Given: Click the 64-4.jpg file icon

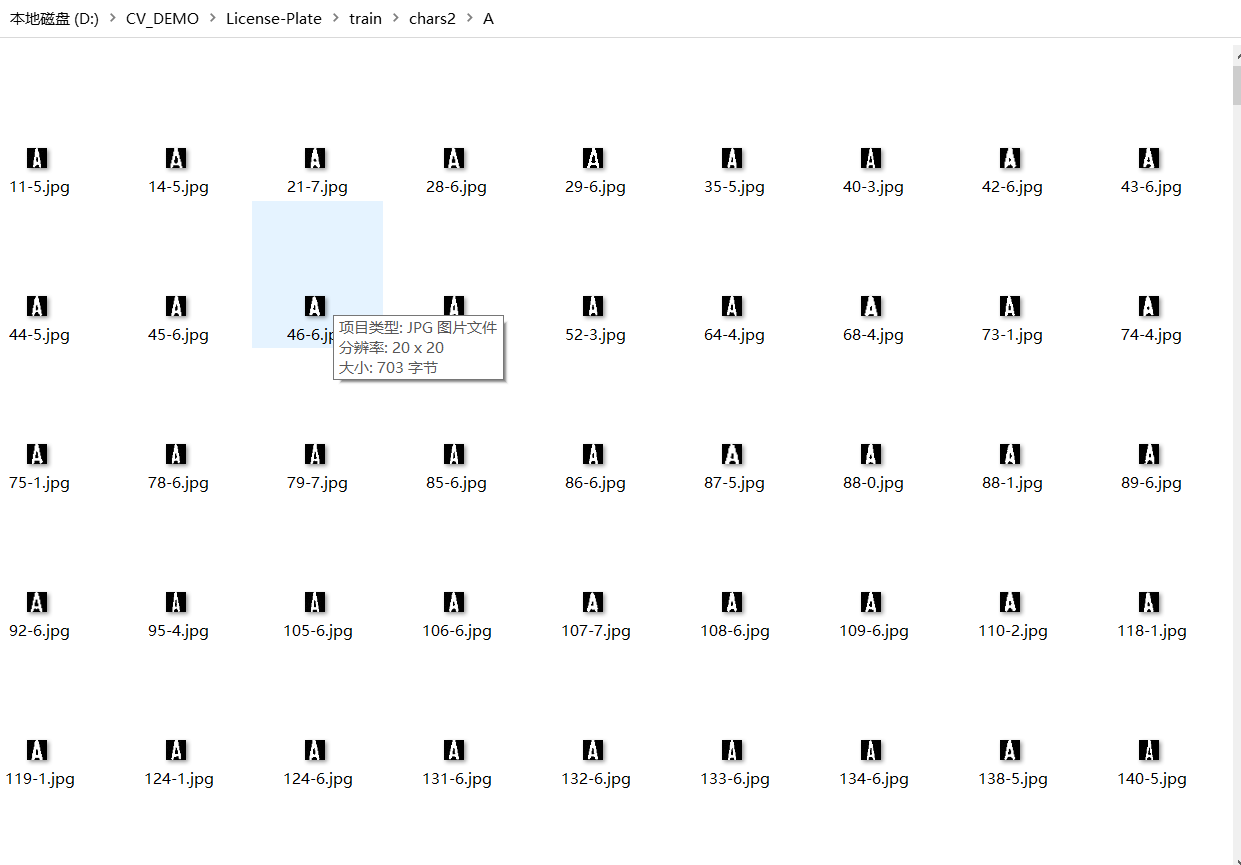Looking at the screenshot, I should point(732,306).
